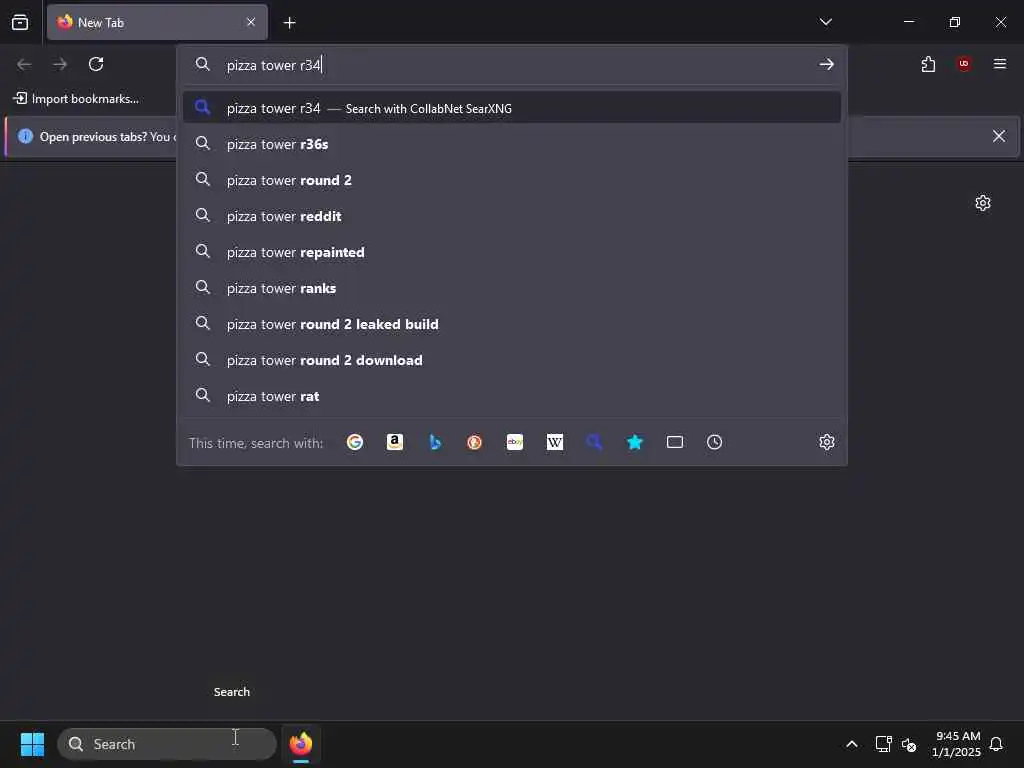1024x768 pixels.
Task: Search bookmarks using the star icon
Action: pos(635,442)
